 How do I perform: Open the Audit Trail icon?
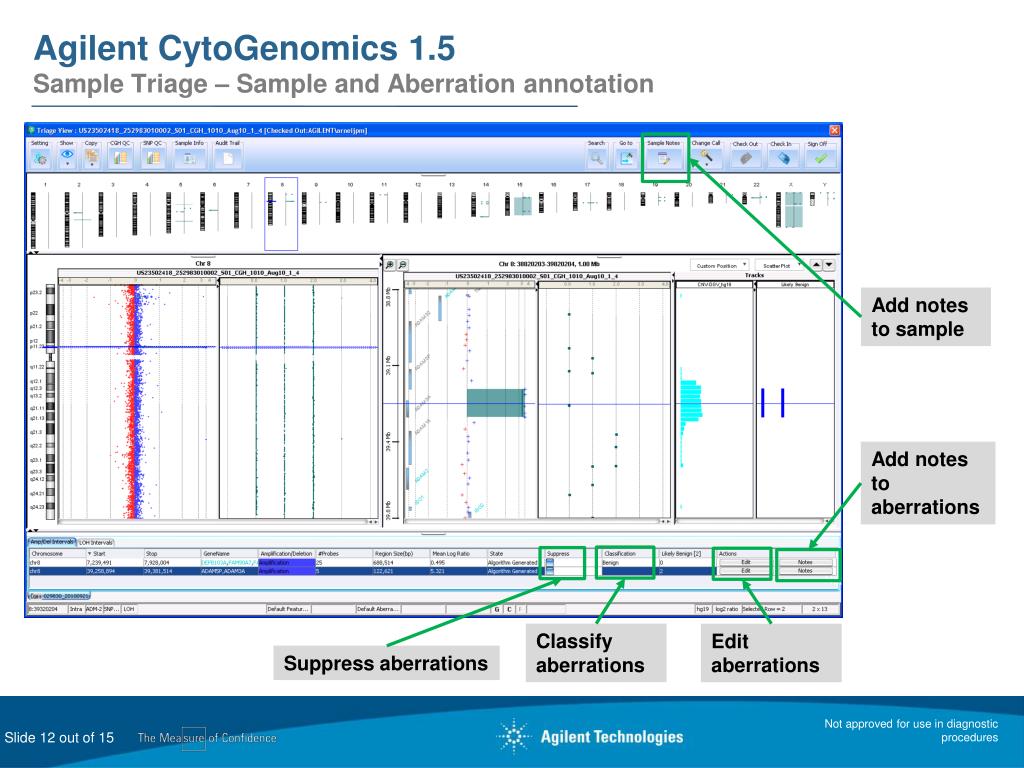point(227,158)
